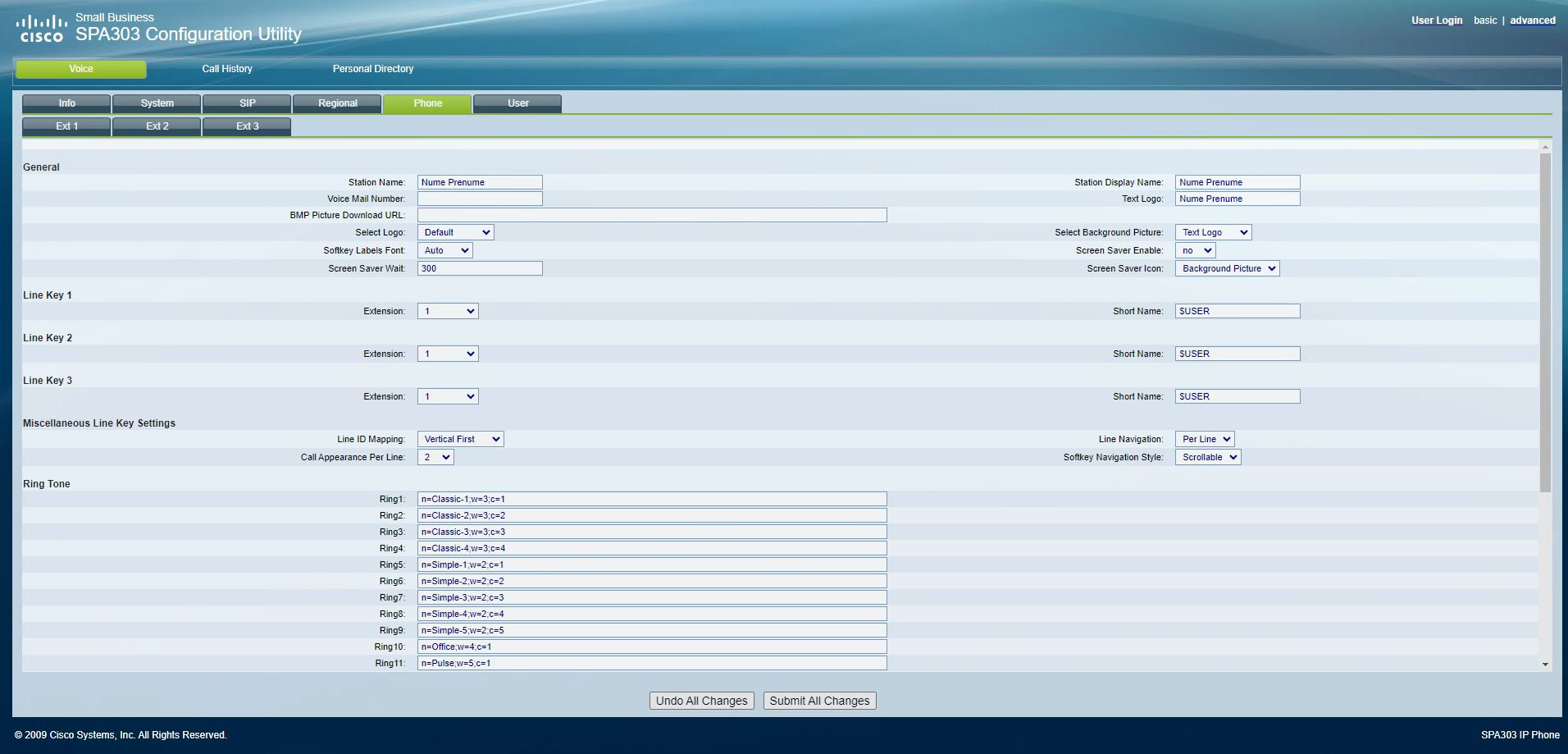Open the Call History section

pyautogui.click(x=227, y=69)
